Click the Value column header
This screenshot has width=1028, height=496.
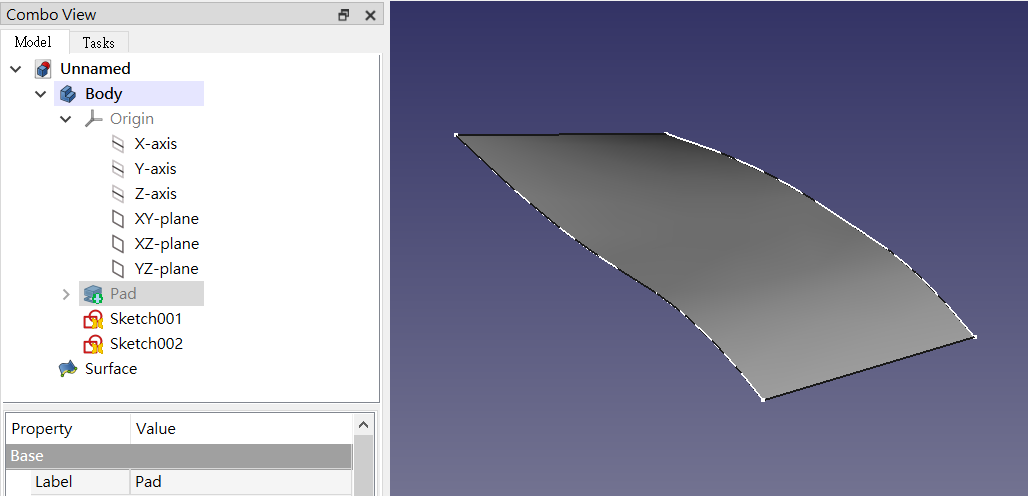[241, 429]
